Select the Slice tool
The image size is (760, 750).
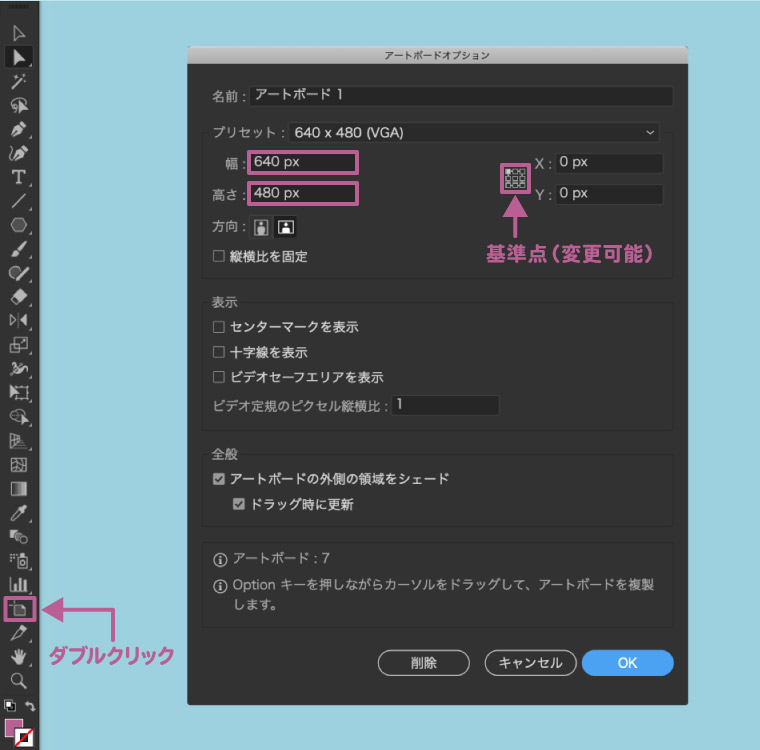[x=18, y=633]
